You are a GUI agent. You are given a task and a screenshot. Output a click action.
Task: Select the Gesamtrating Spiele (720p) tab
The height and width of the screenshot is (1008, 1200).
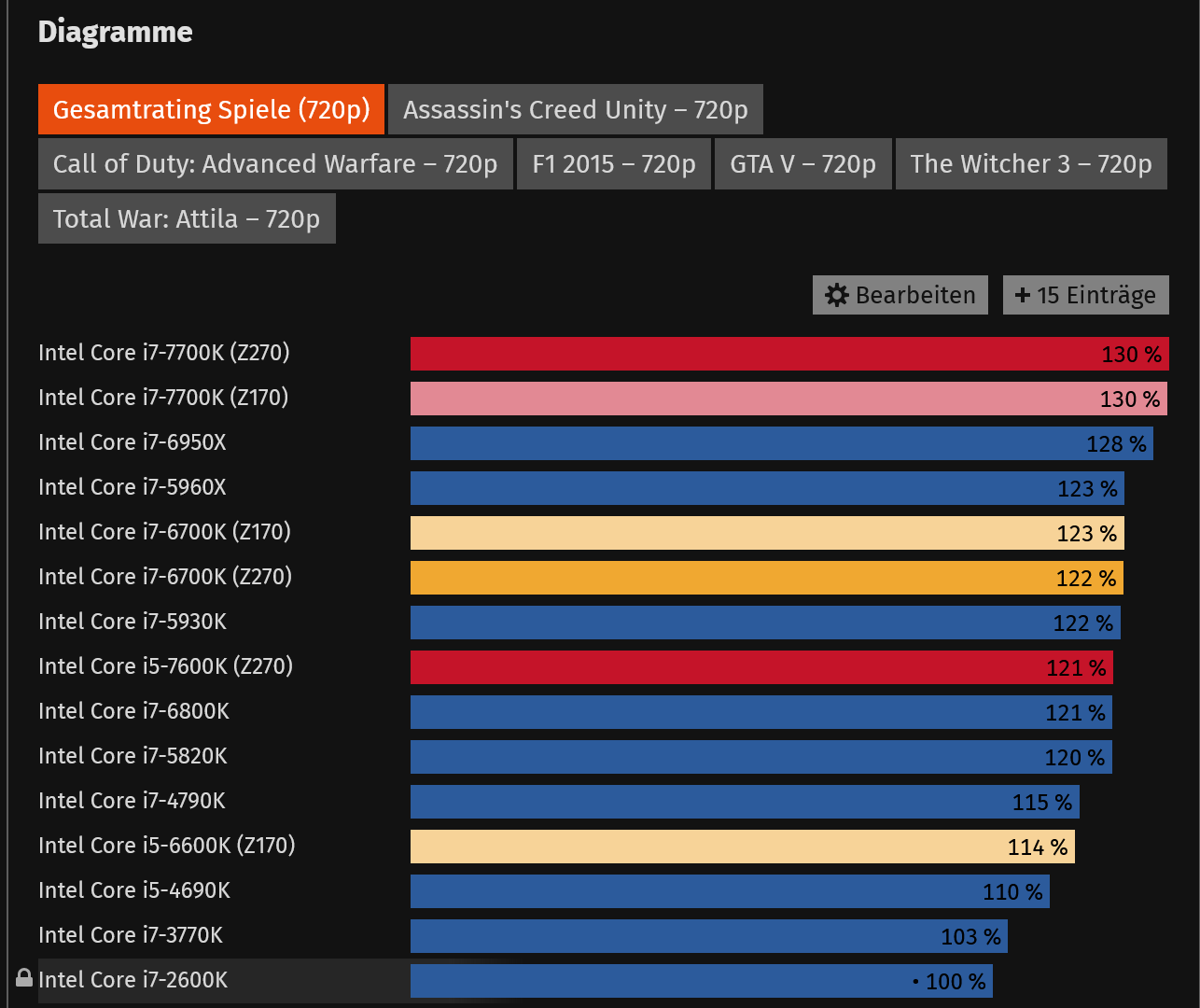[x=211, y=109]
